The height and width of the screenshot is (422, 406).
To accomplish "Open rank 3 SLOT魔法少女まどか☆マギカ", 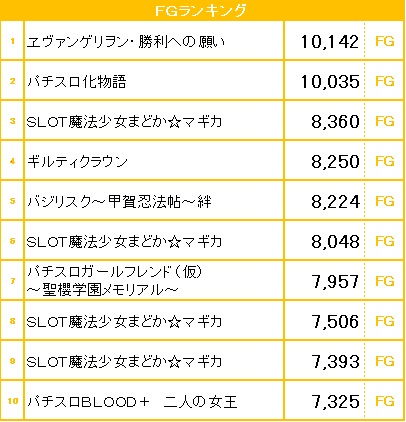I will (x=124, y=122).
